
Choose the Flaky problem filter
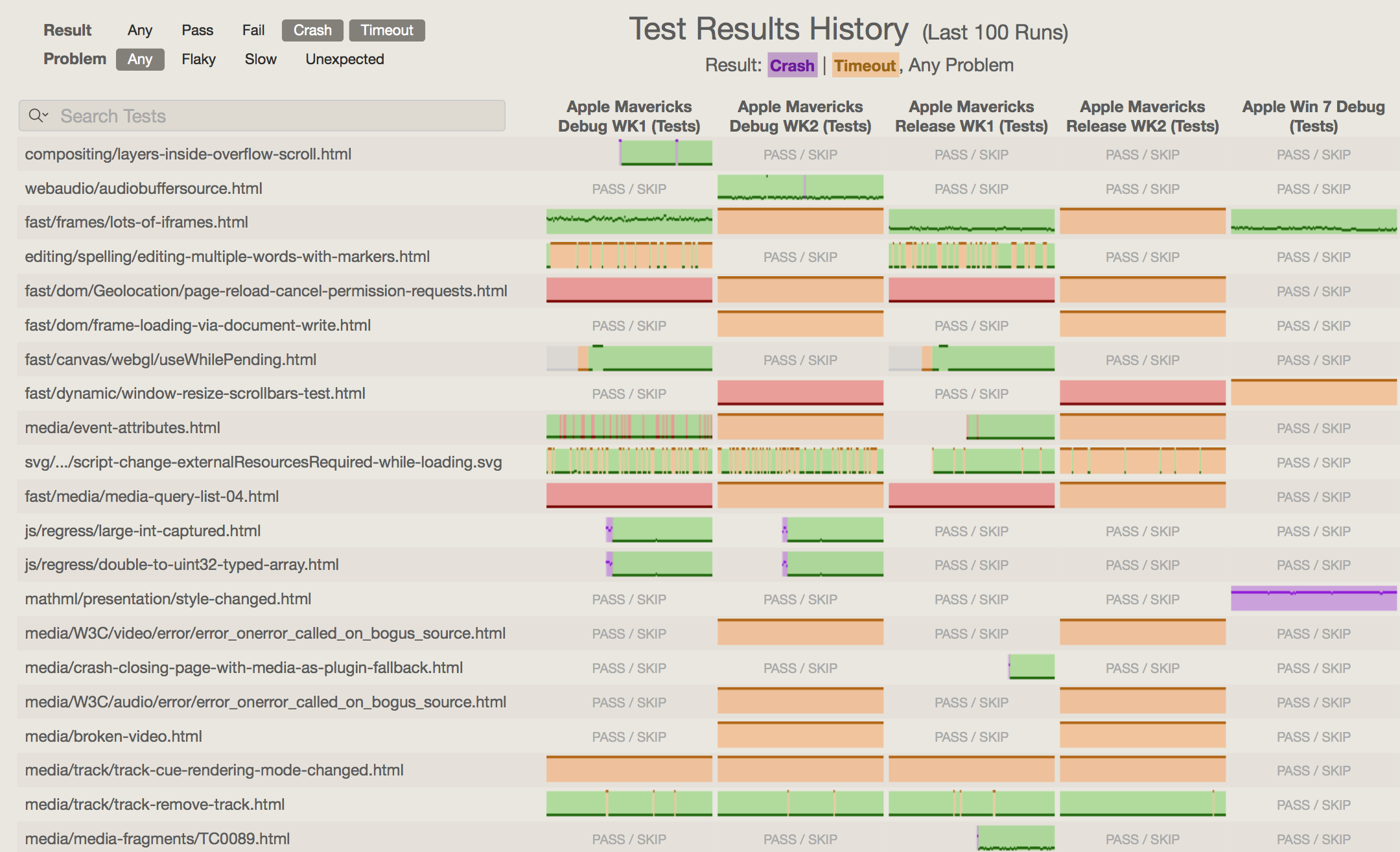(198, 59)
